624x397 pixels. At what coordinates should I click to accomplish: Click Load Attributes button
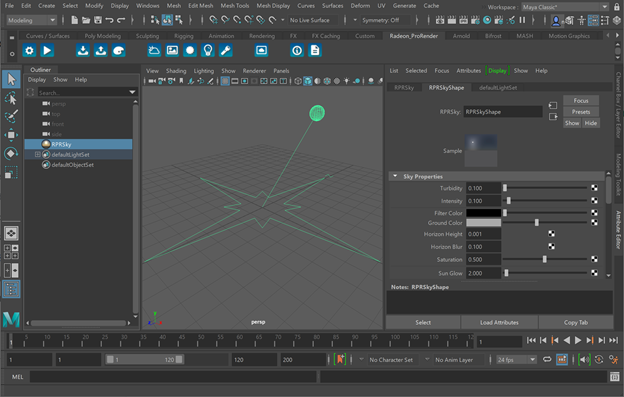point(499,322)
